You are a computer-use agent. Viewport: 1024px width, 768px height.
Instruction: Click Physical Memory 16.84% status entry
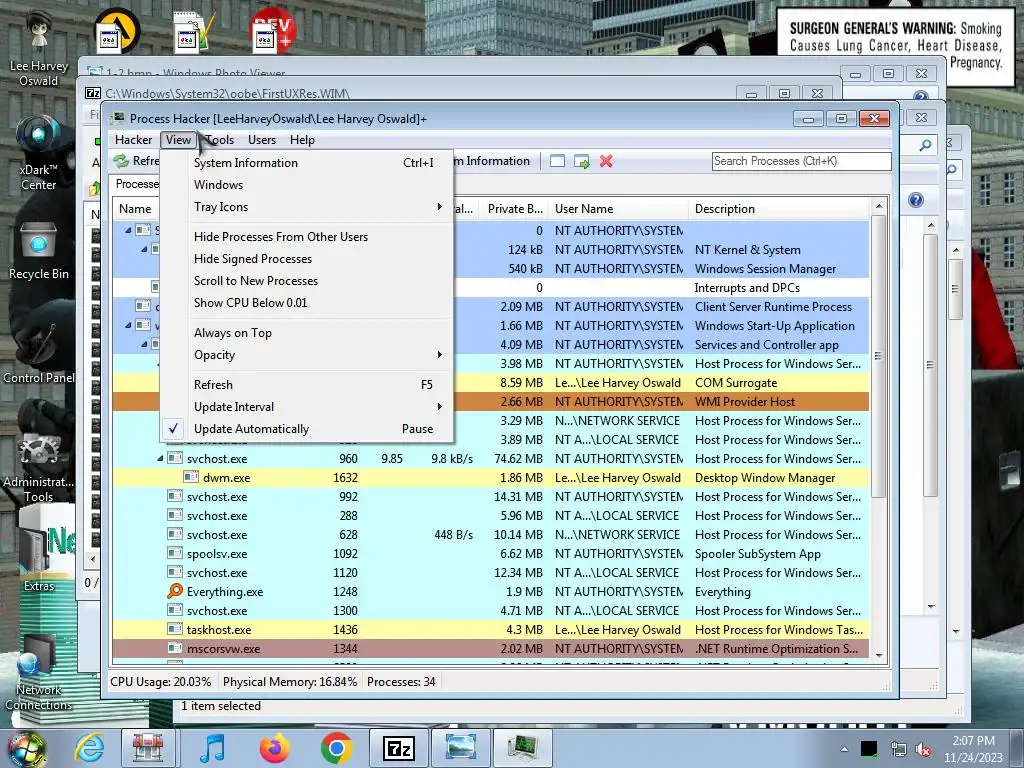click(290, 682)
